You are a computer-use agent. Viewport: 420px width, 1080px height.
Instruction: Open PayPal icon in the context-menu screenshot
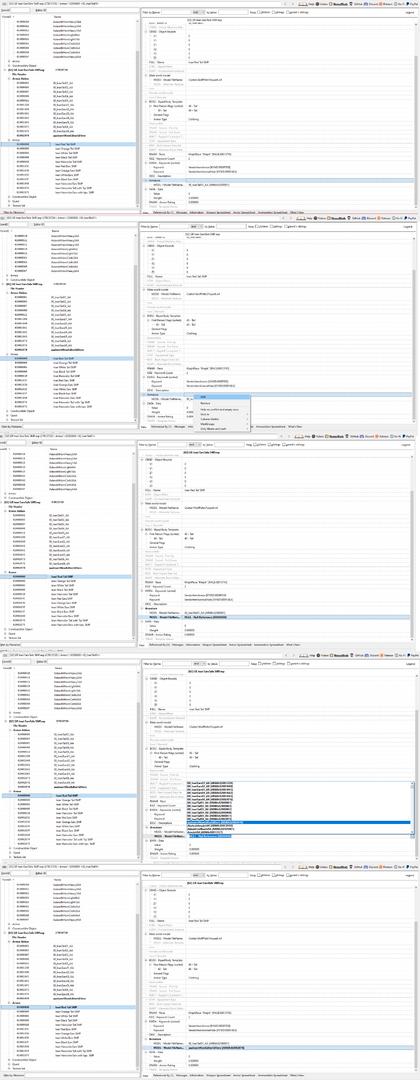click(x=412, y=218)
